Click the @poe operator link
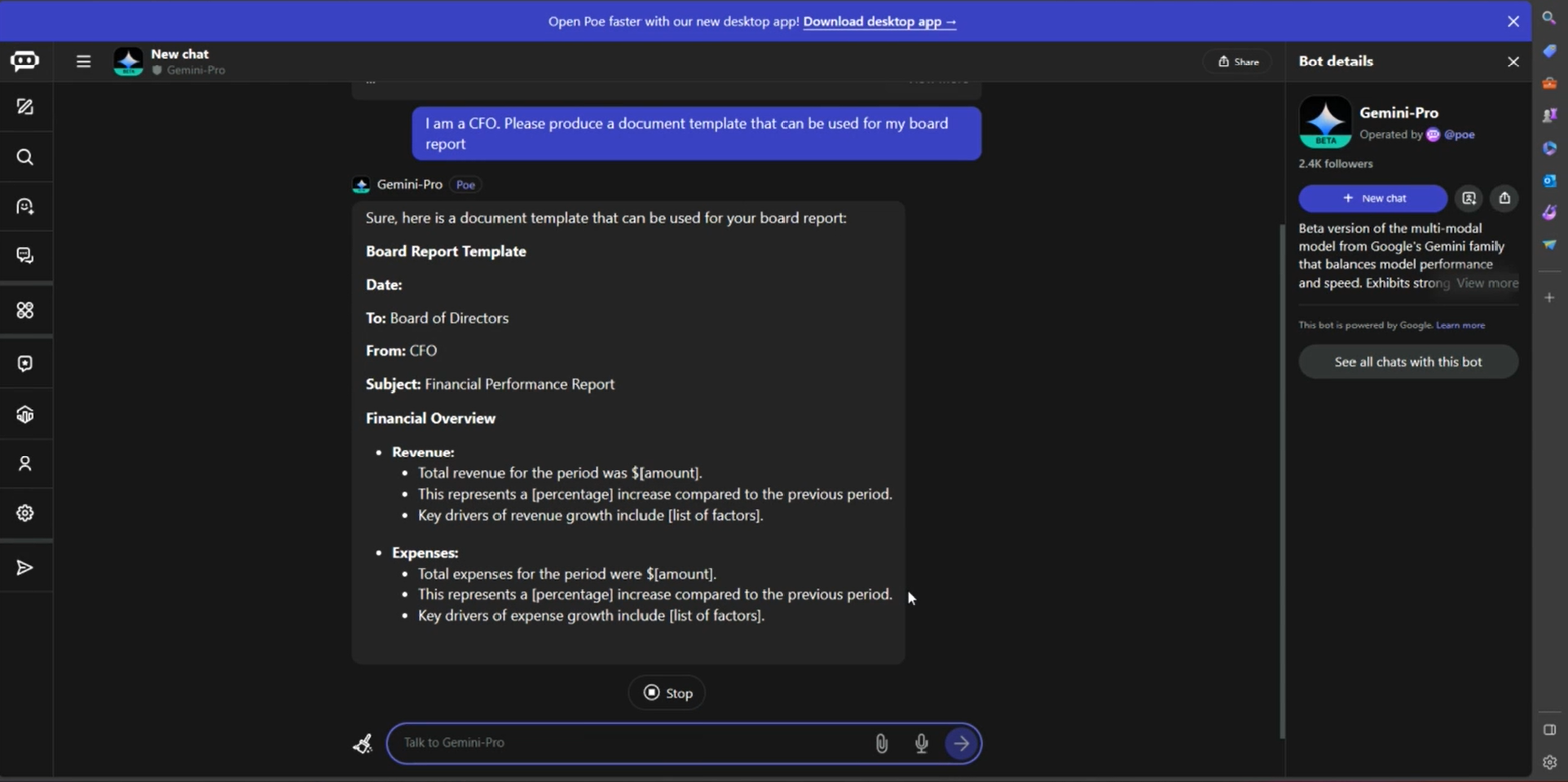Screen dimensions: 1568x782 point(1459,134)
